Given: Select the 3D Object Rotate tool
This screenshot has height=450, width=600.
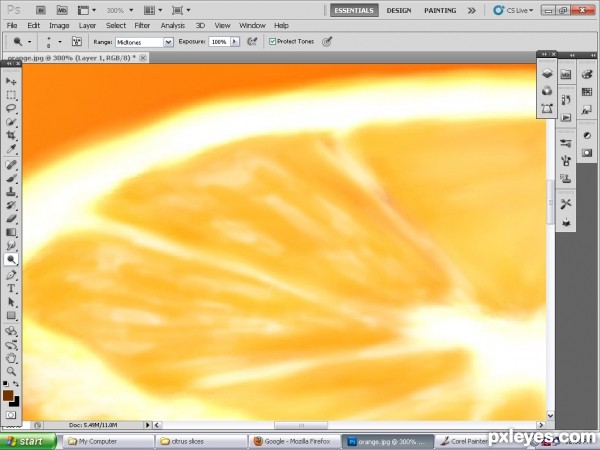Looking at the screenshot, I should 11,331.
